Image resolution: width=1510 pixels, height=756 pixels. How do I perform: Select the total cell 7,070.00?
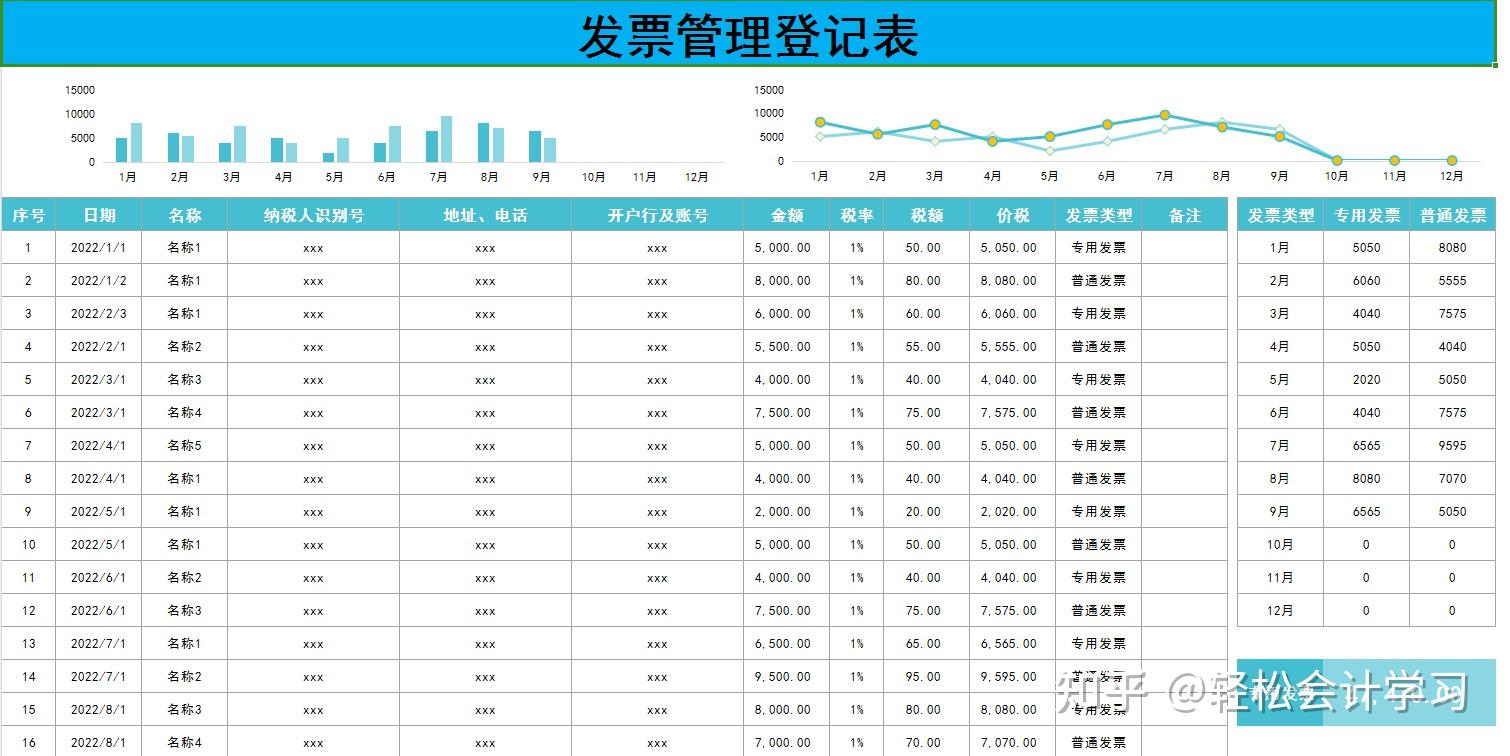(1012, 743)
